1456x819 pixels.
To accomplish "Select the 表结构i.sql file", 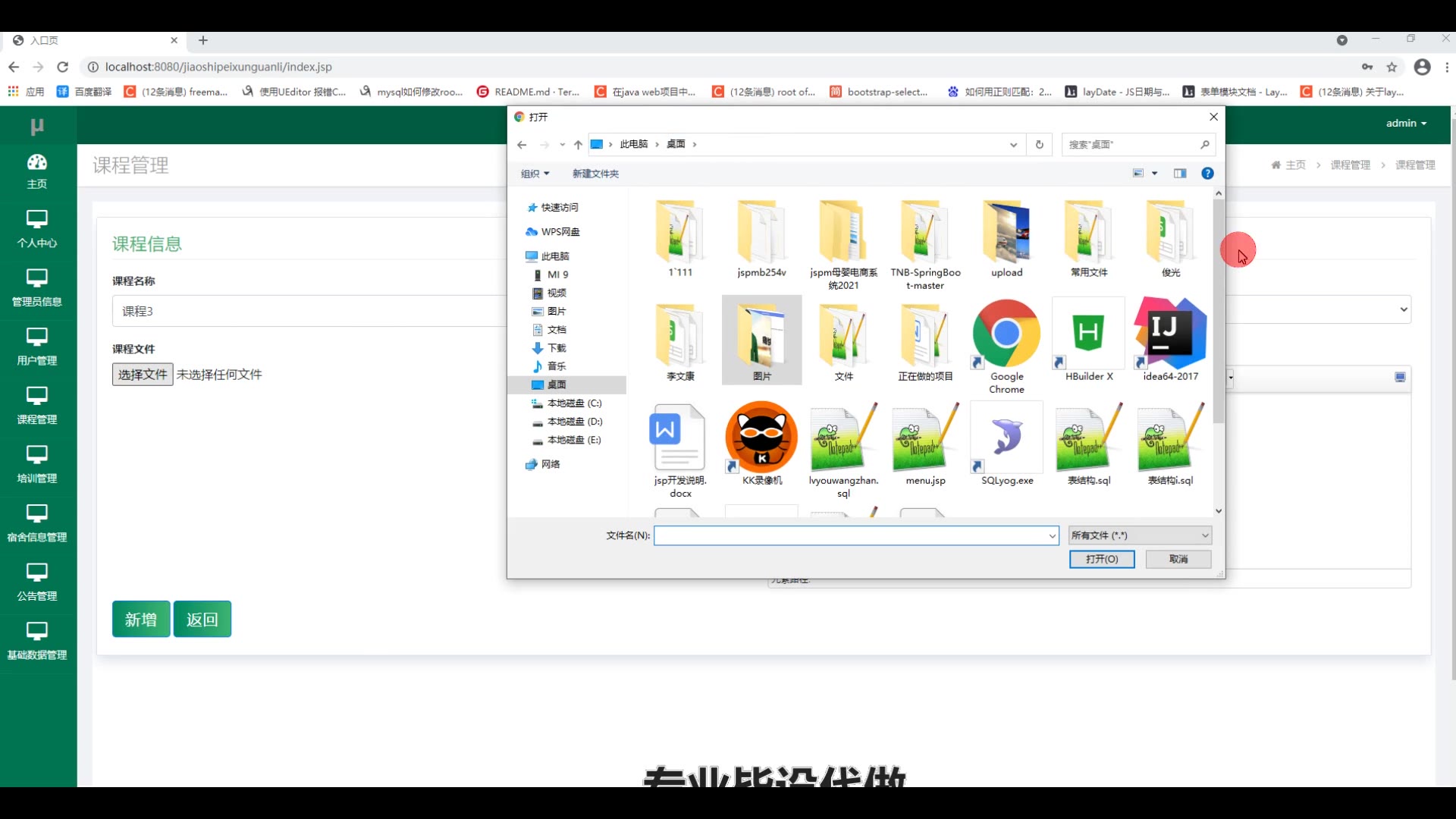I will coord(1171,445).
